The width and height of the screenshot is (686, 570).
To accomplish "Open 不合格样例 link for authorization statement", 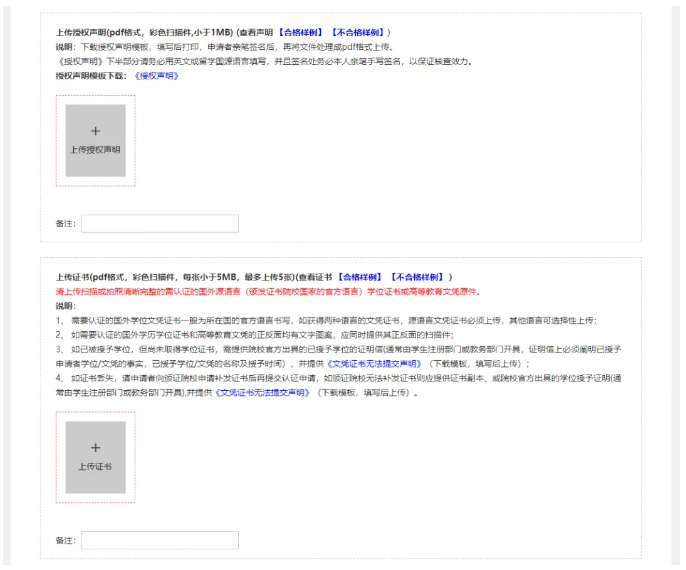I will coord(358,32).
